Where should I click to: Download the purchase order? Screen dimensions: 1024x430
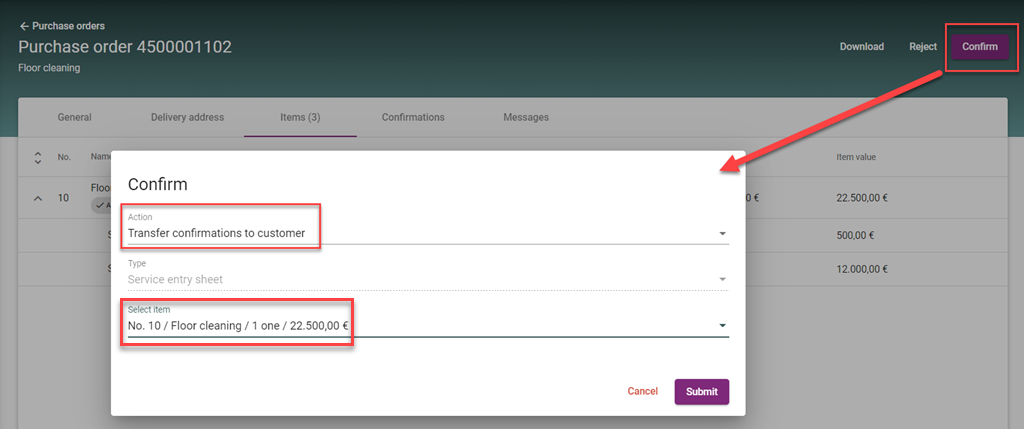861,47
